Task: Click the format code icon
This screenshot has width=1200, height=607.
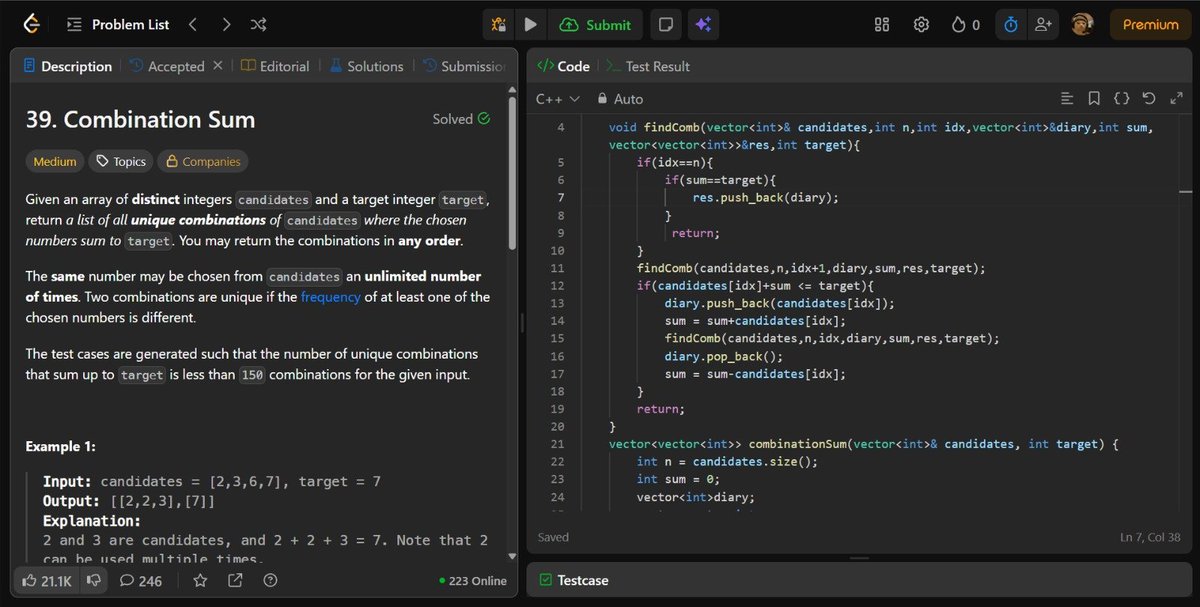Action: pos(1067,99)
